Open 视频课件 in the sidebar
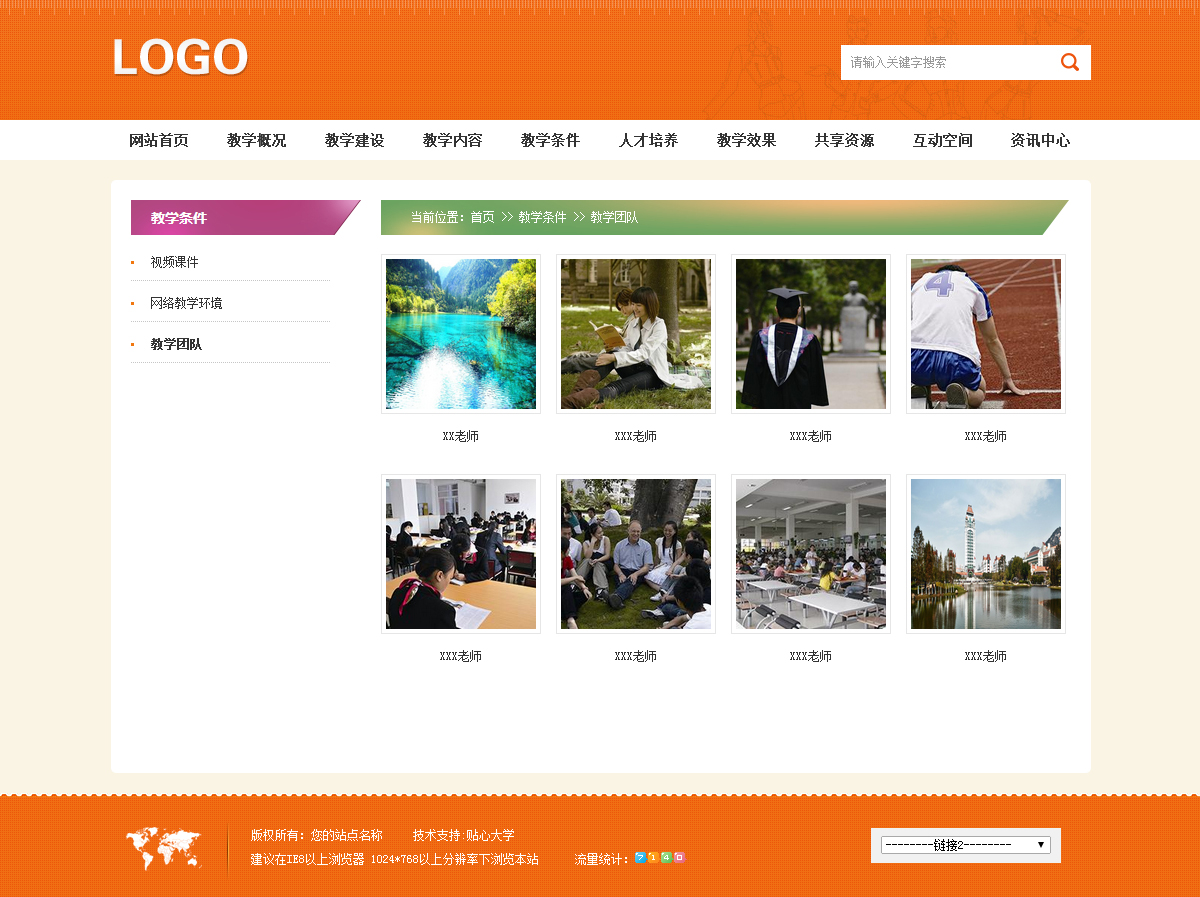 tap(175, 262)
